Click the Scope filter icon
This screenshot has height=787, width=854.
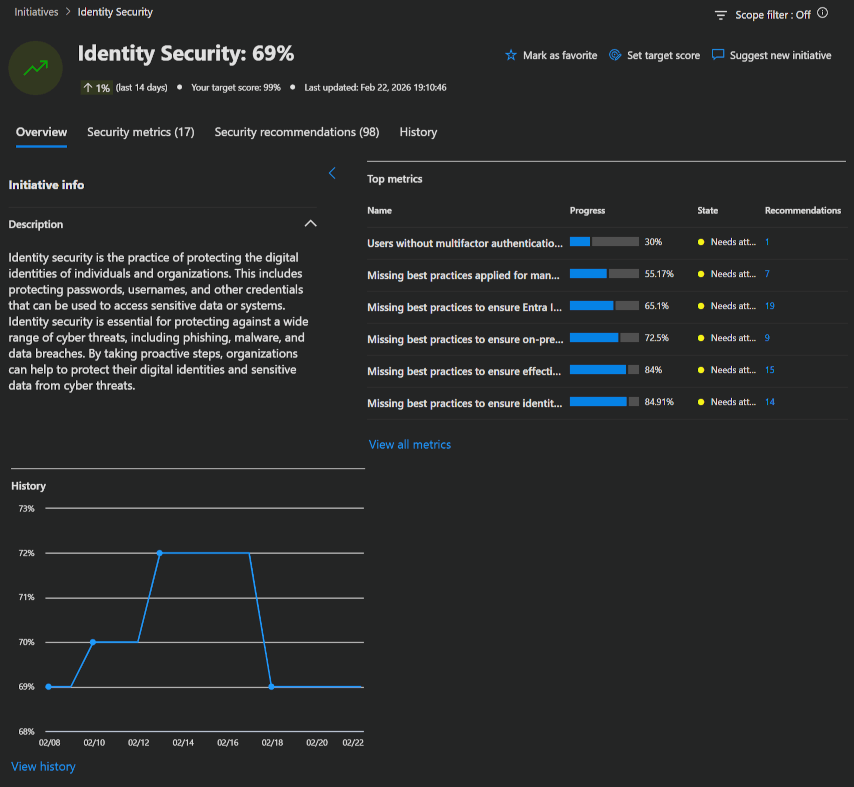pos(720,15)
